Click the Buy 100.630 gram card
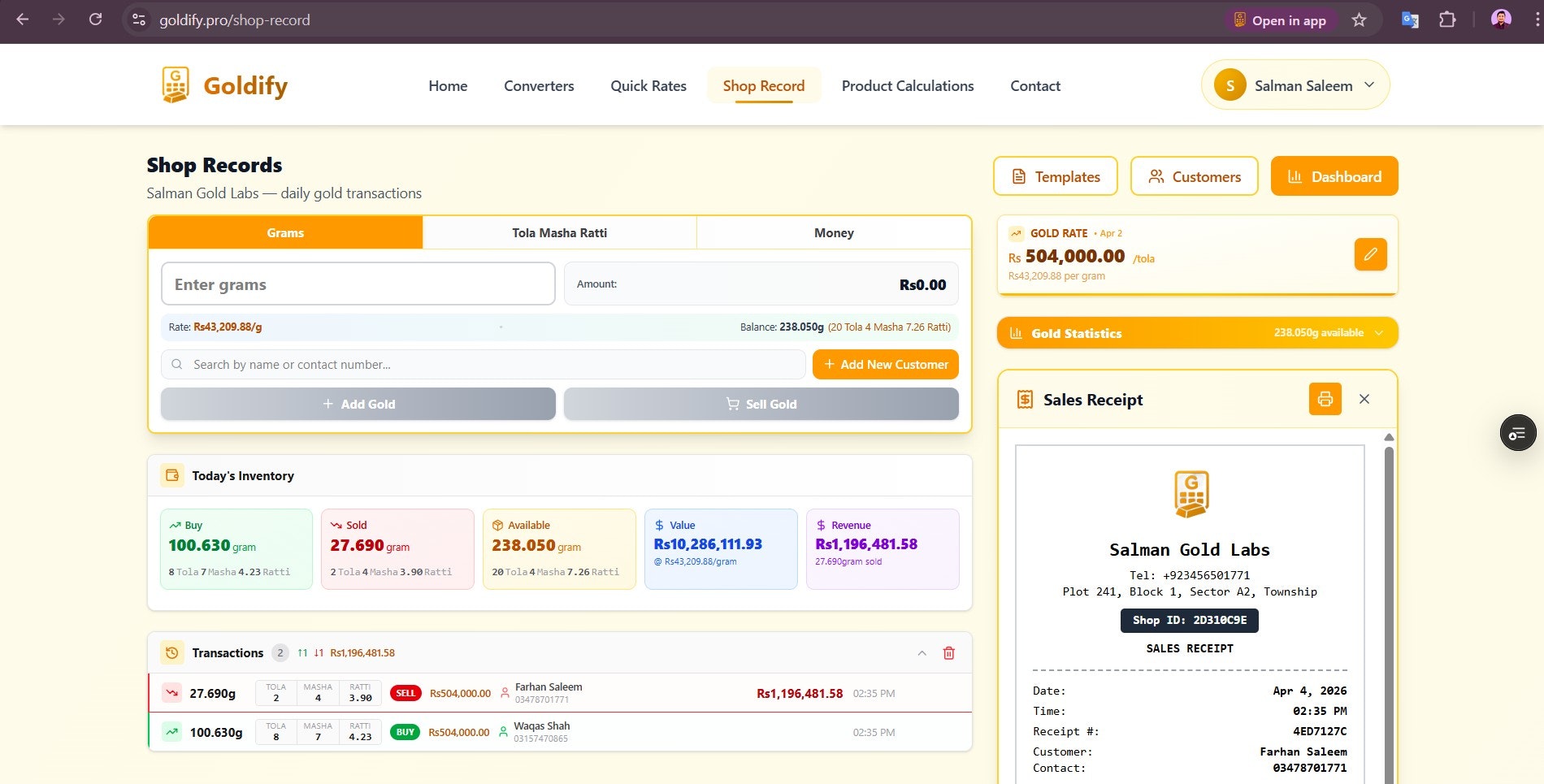This screenshot has width=1544, height=784. pyautogui.click(x=236, y=549)
